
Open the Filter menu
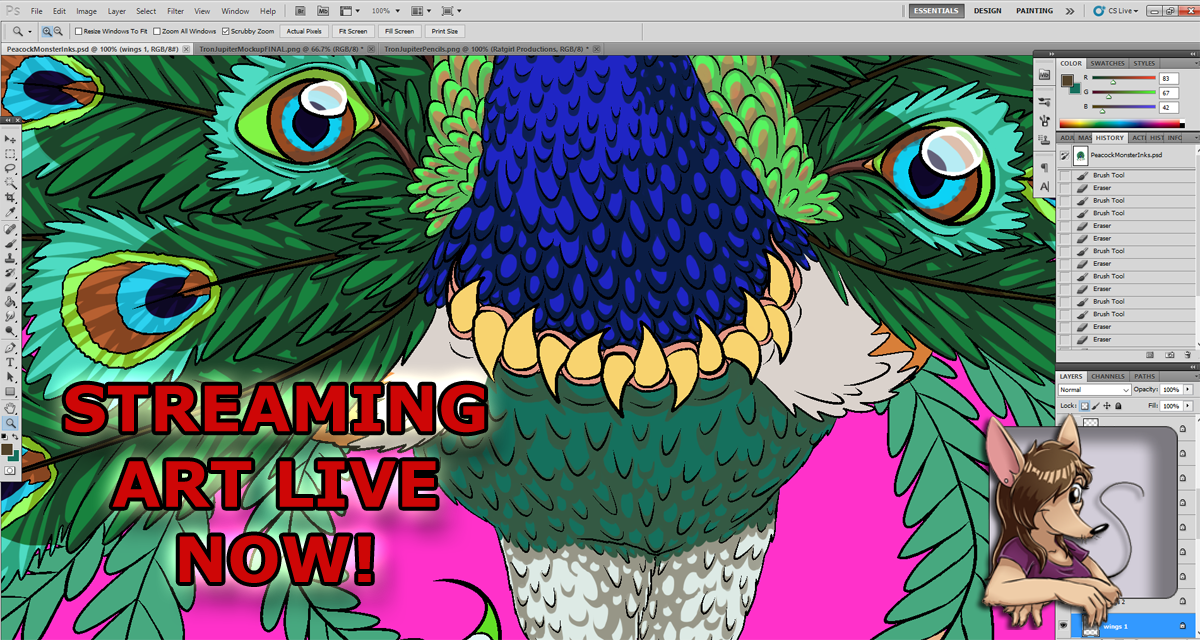point(176,11)
